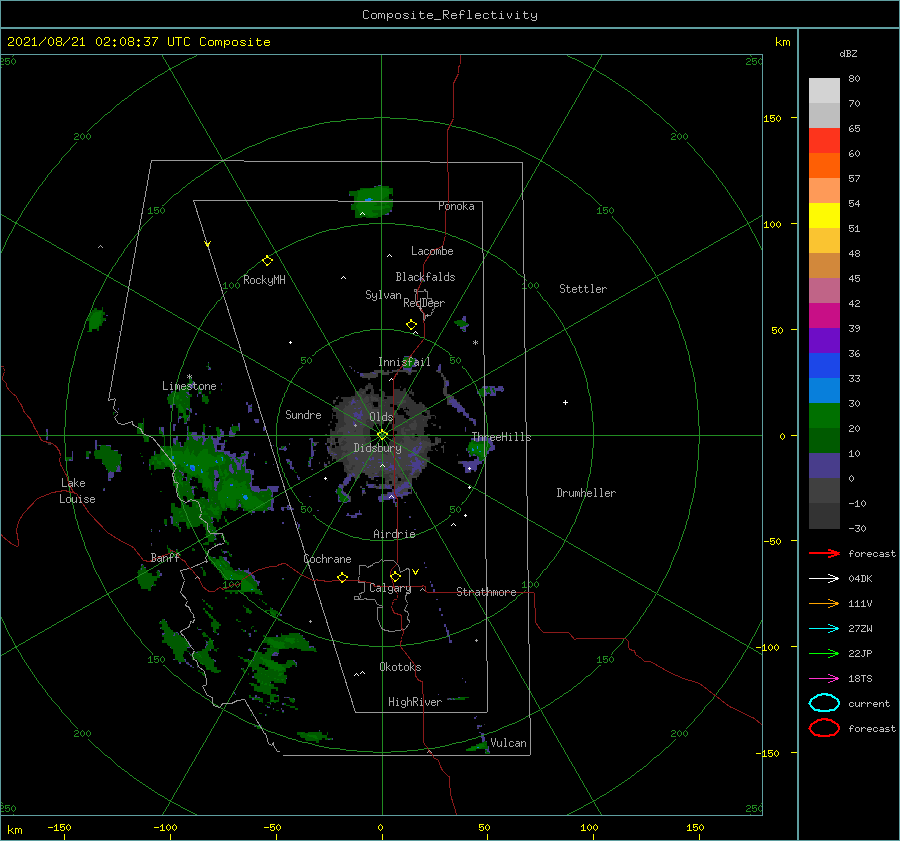This screenshot has height=841, width=900.
Task: Select the Lacombe city label
Action: coord(432,251)
